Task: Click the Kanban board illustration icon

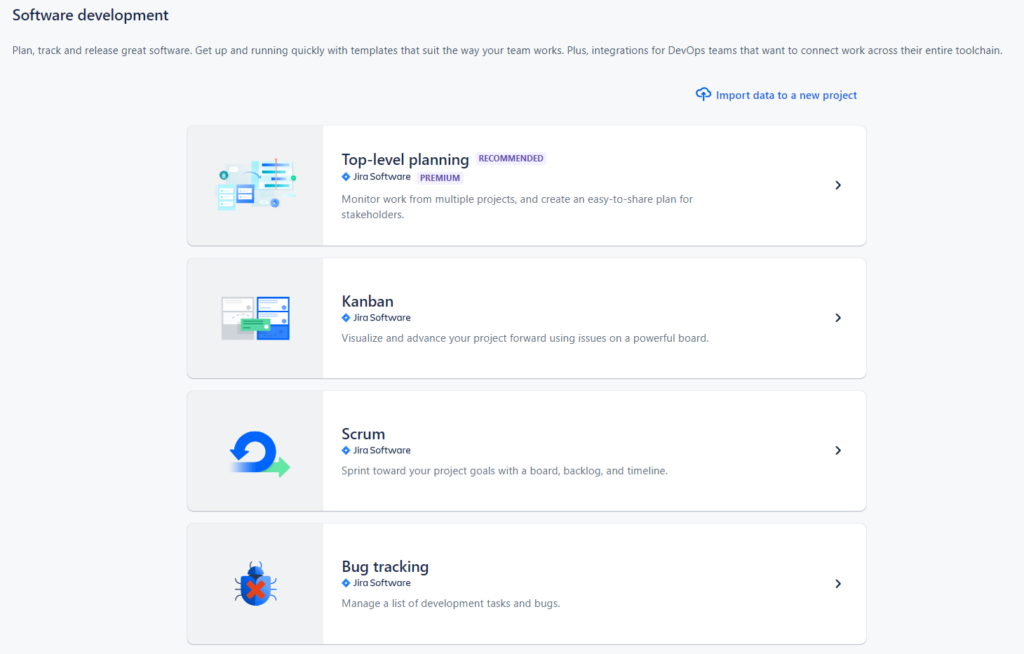Action: [x=255, y=318]
